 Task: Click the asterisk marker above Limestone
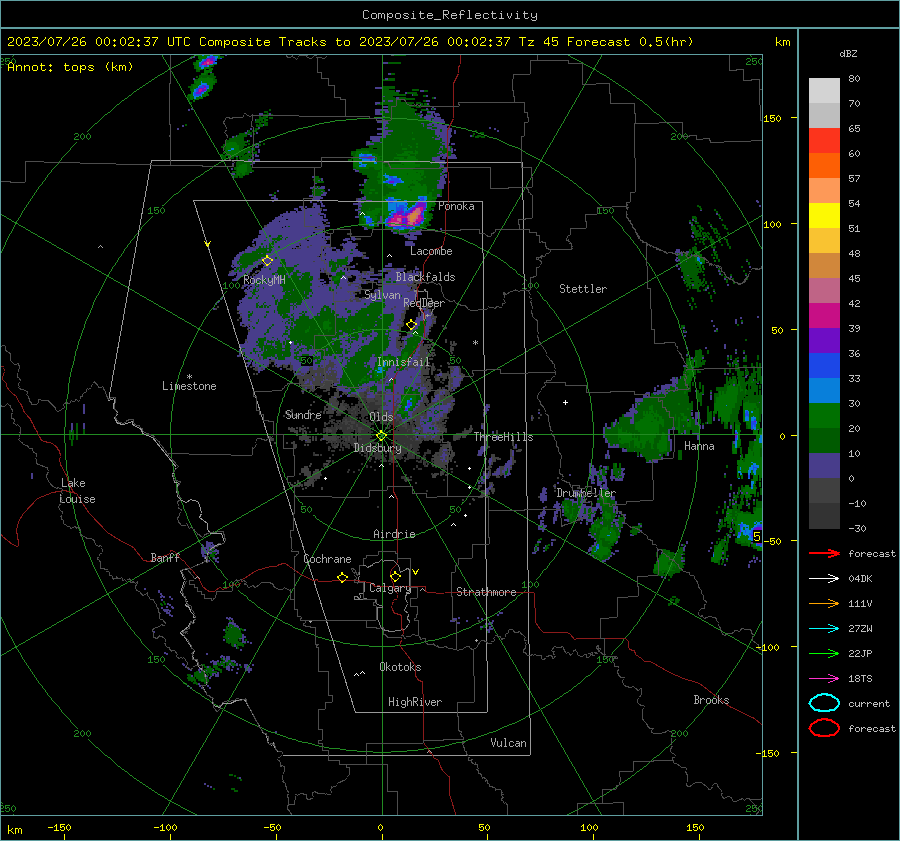click(x=189, y=377)
